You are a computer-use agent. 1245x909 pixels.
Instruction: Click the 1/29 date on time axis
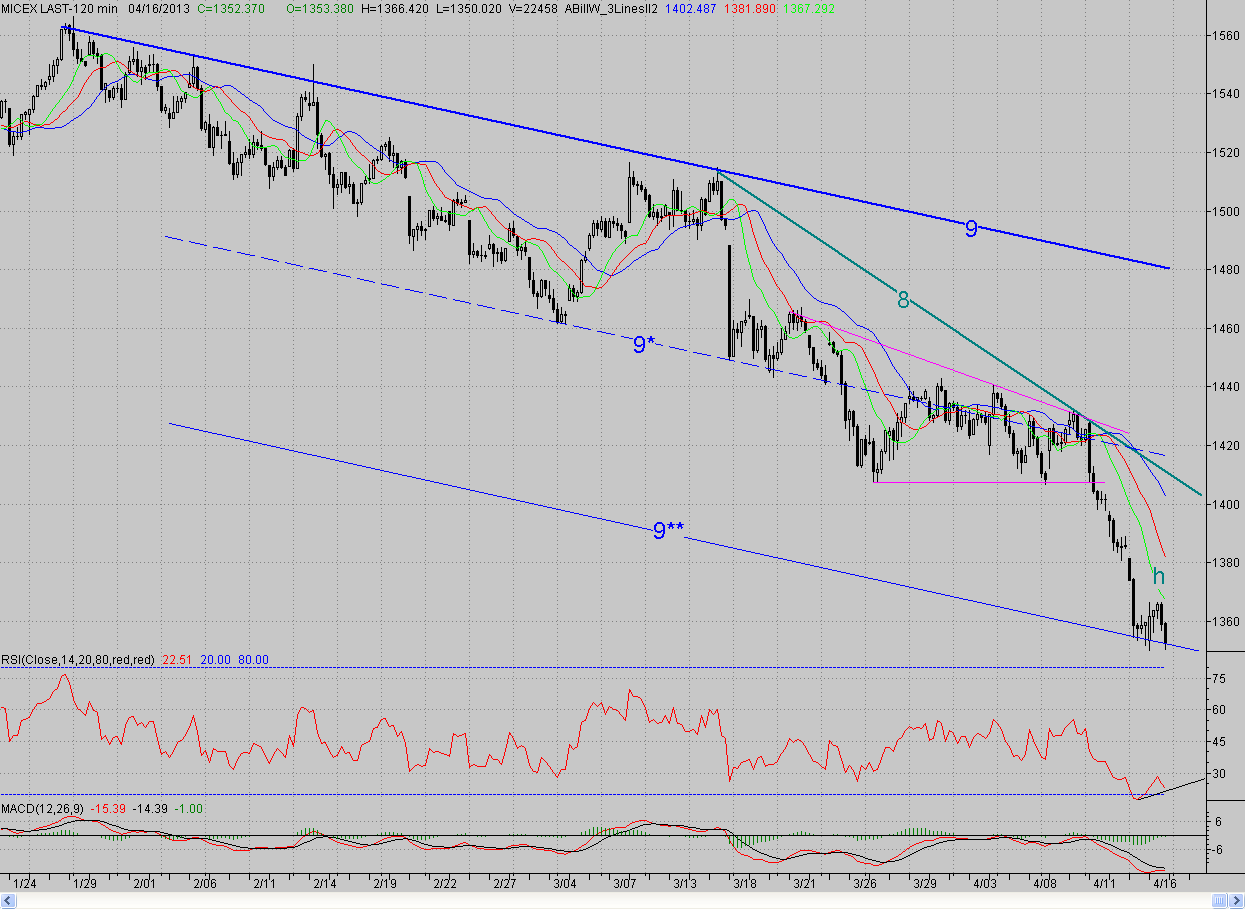(x=85, y=884)
